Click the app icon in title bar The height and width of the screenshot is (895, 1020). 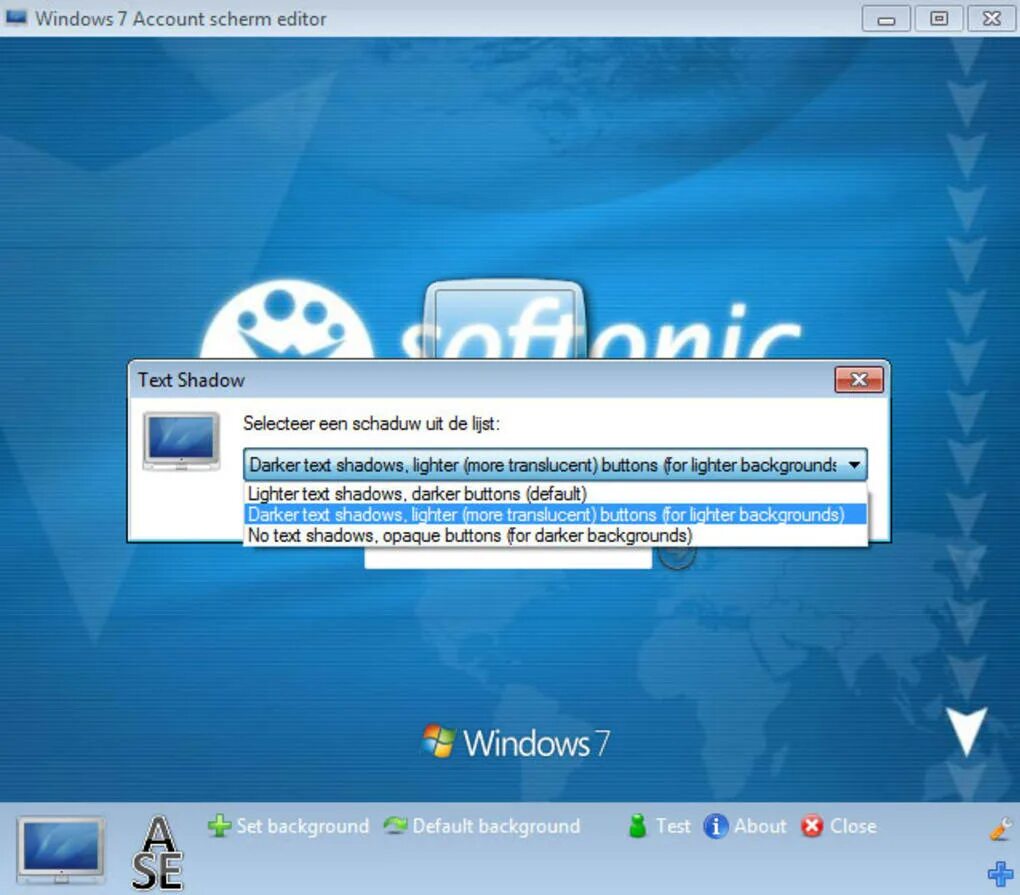(16, 18)
